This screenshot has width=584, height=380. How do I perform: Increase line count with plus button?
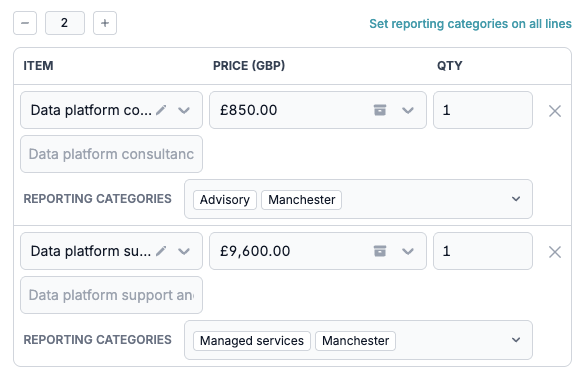[105, 23]
